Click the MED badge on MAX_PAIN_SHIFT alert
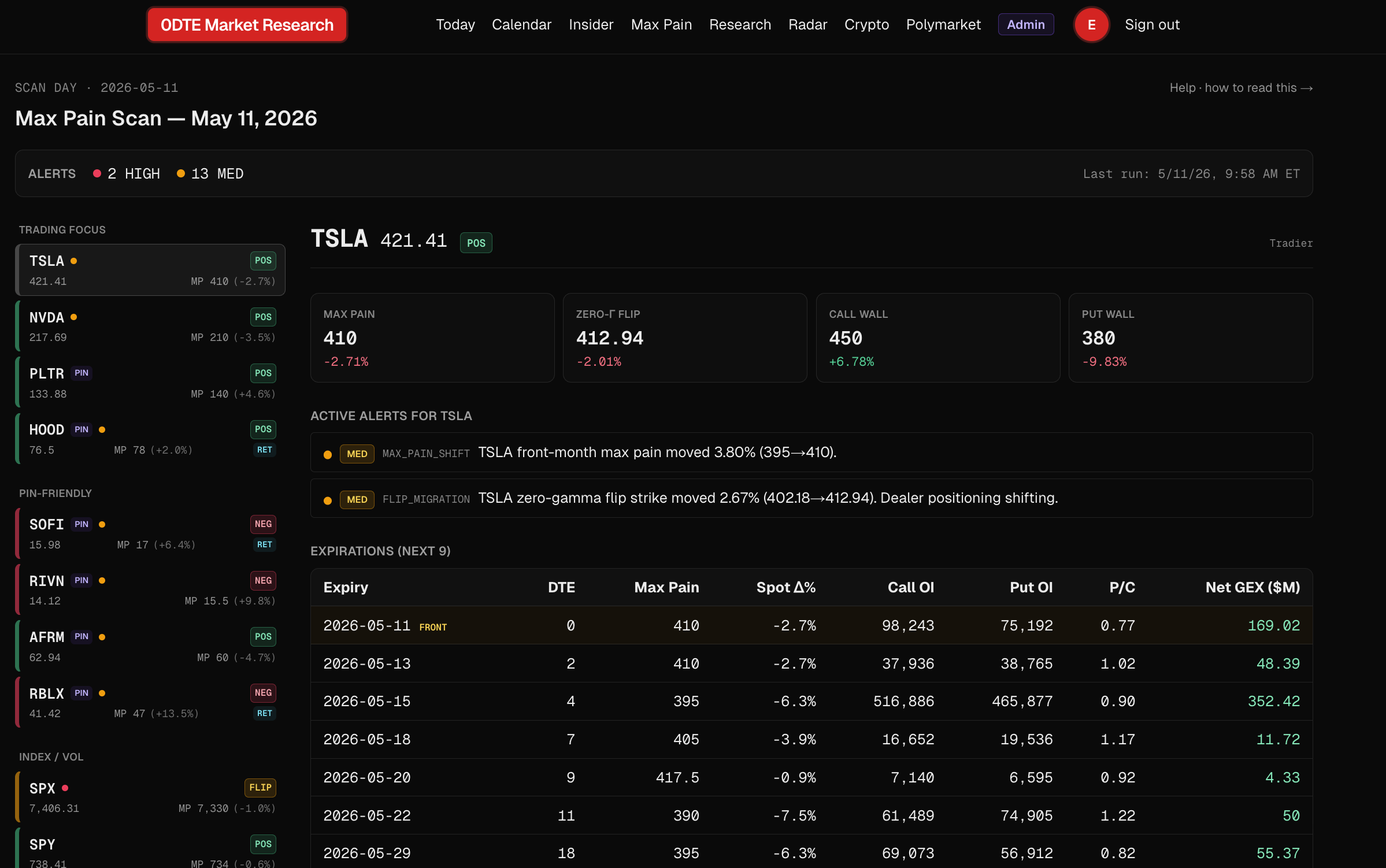Screen dimensions: 1386x868 click(357, 454)
